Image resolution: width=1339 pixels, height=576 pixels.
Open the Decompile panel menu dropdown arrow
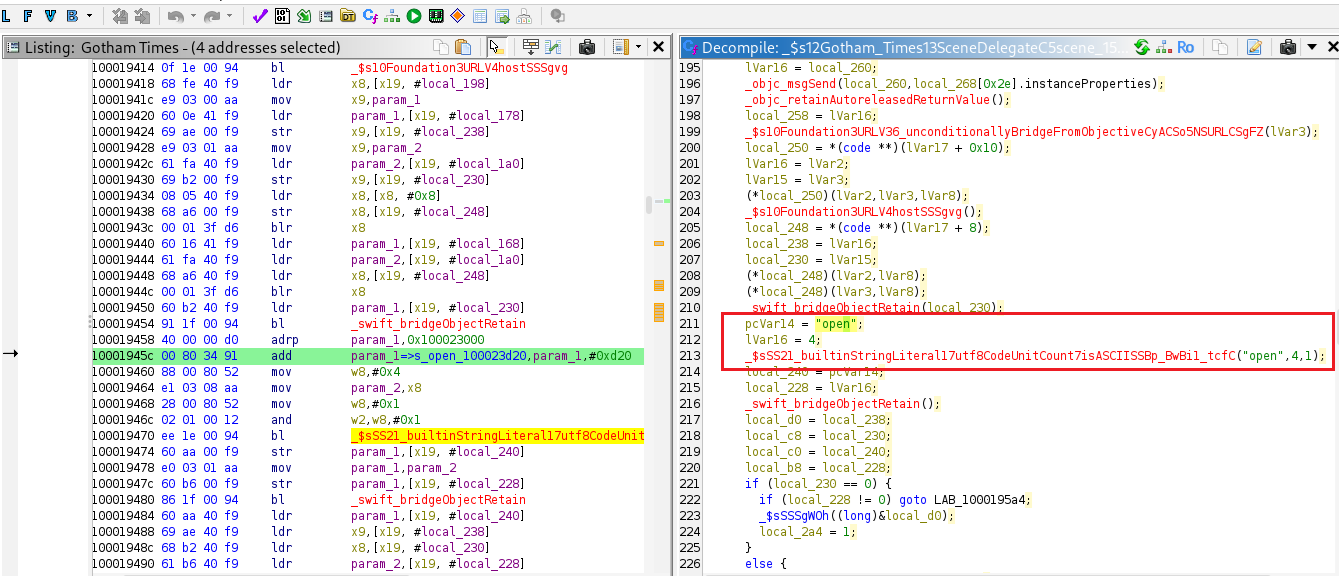pyautogui.click(x=1309, y=47)
